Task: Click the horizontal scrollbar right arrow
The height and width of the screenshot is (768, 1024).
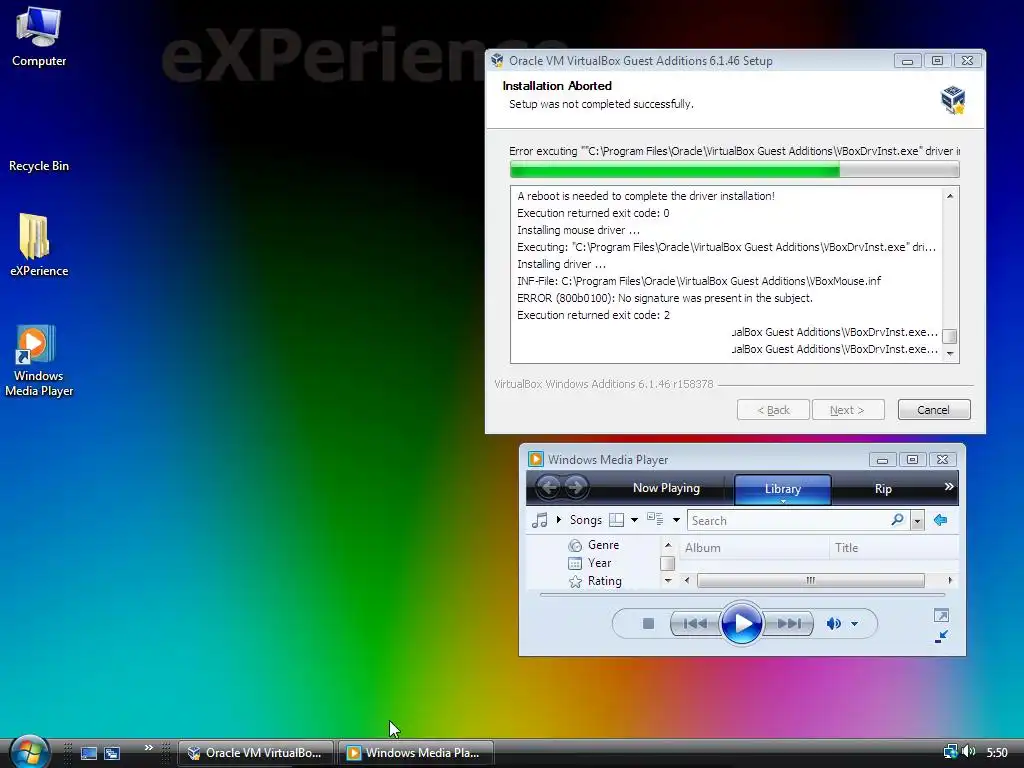Action: tap(950, 580)
